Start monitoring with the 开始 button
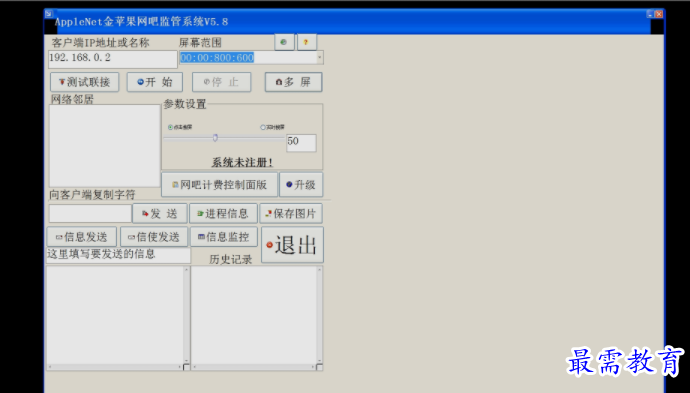 pos(155,82)
